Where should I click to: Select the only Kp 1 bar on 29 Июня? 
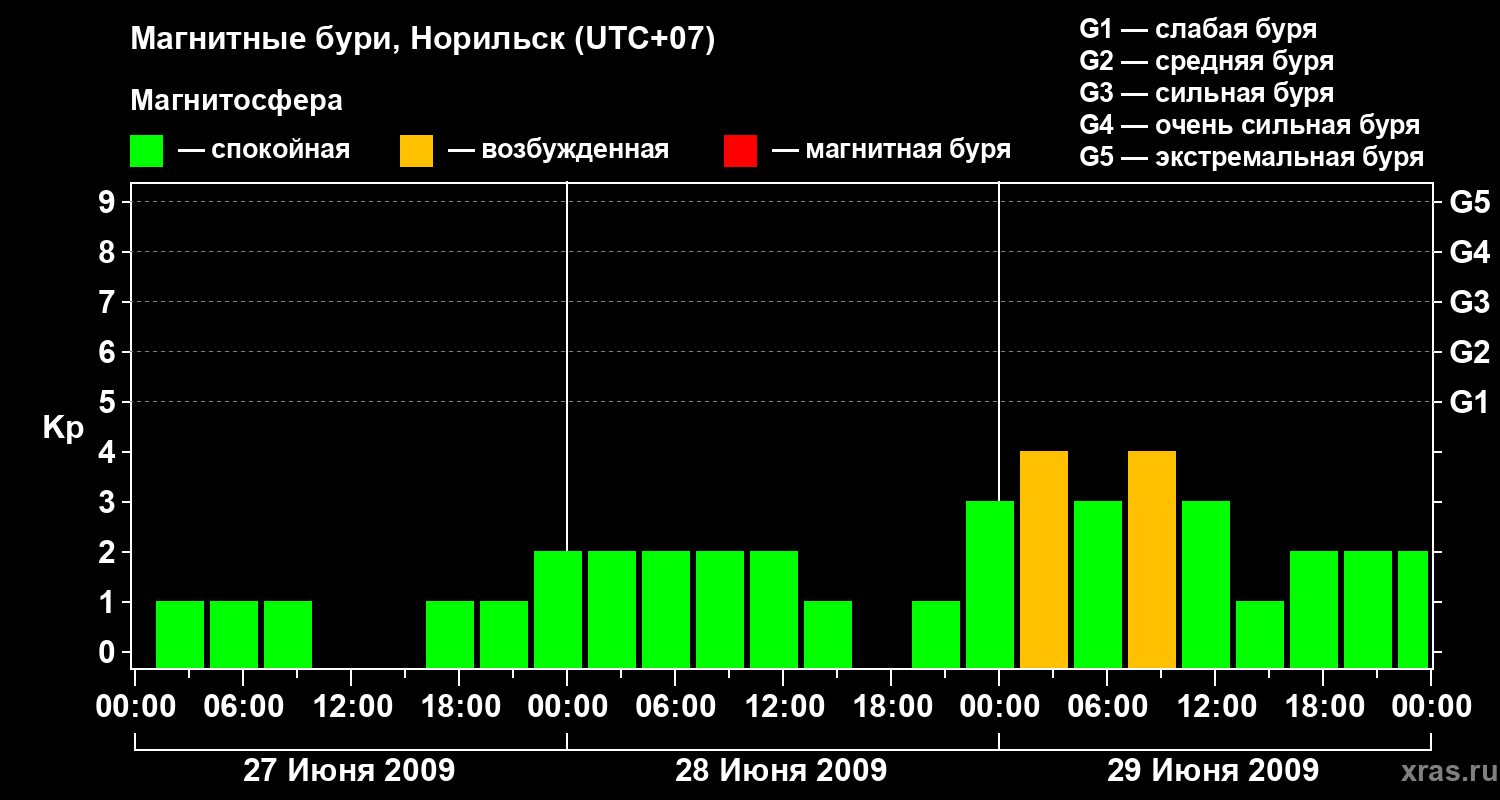(1260, 634)
